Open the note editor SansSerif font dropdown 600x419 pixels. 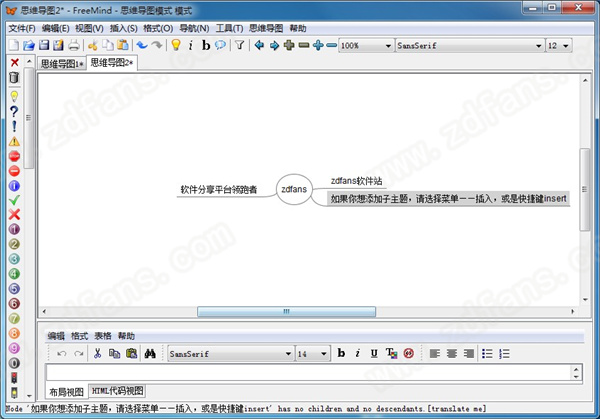click(231, 354)
